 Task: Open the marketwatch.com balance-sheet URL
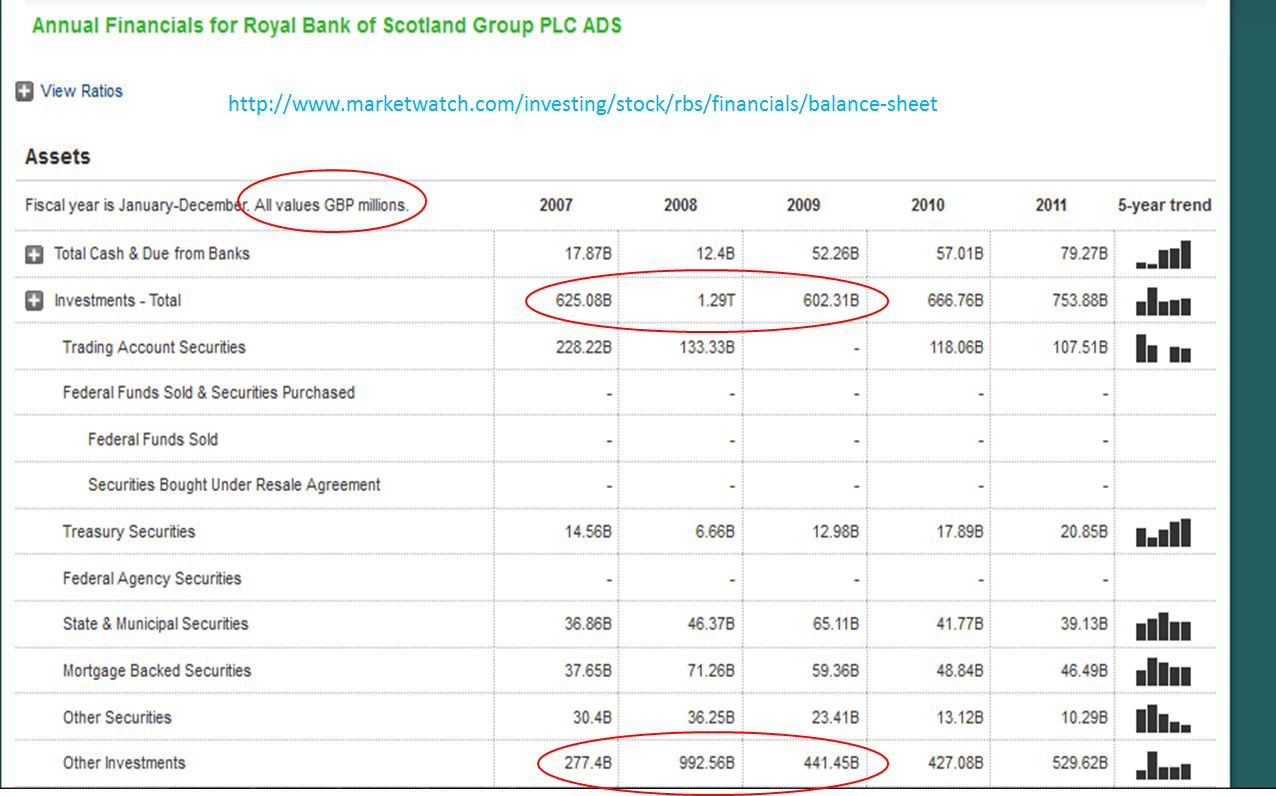point(583,103)
